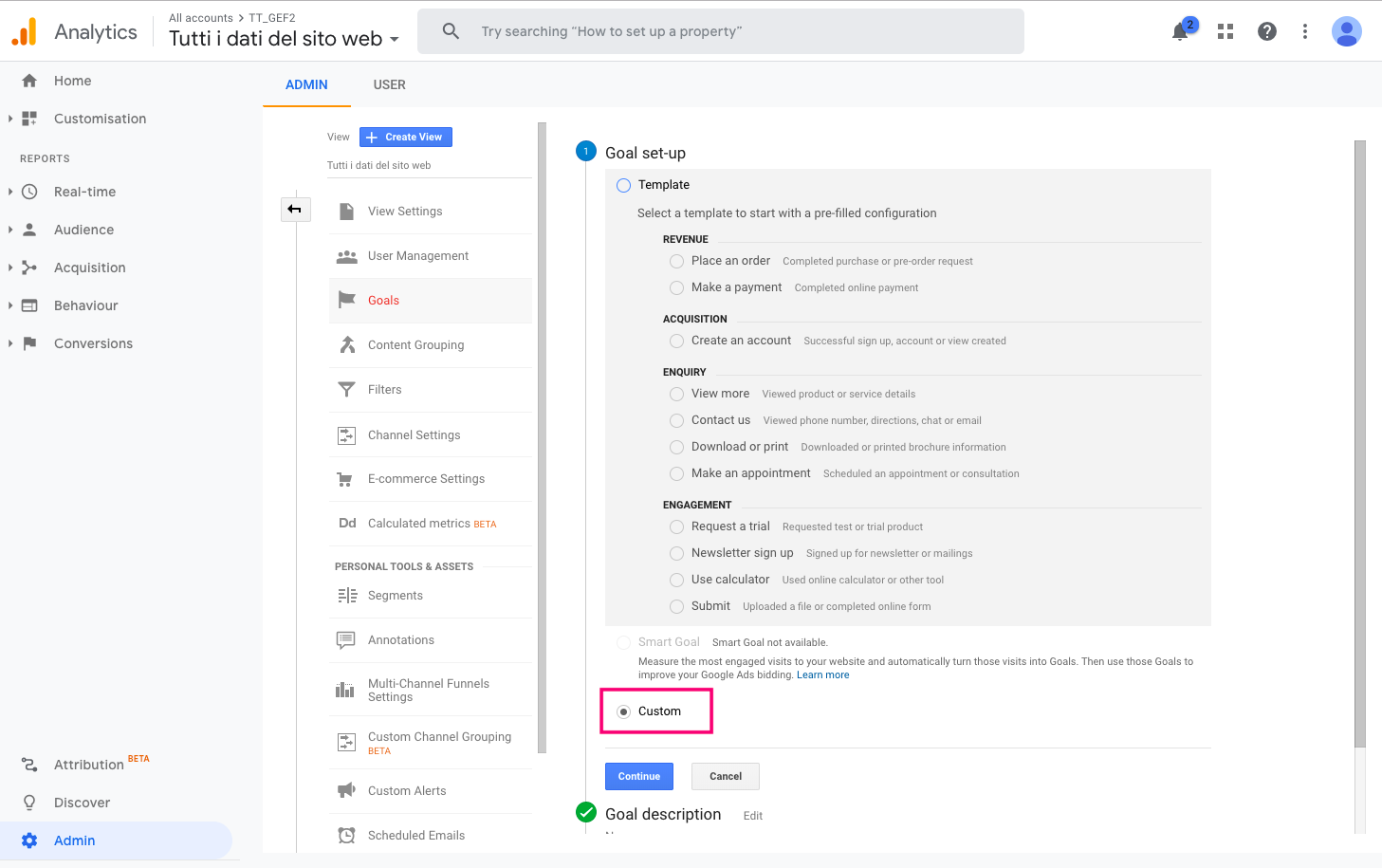Click the Goals flag icon
The width and height of the screenshot is (1382, 868).
(x=347, y=300)
